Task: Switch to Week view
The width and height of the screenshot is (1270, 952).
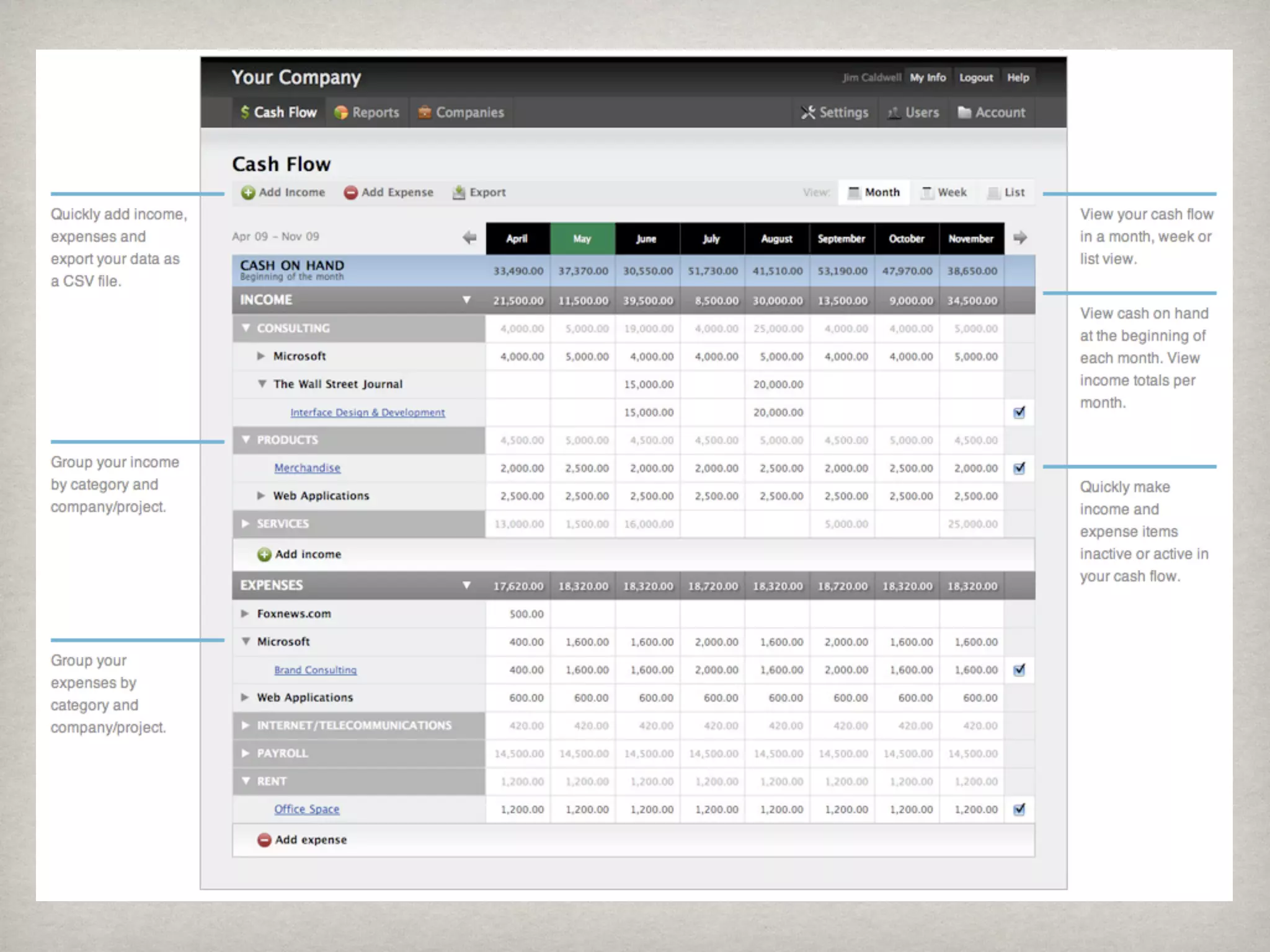Action: click(944, 193)
